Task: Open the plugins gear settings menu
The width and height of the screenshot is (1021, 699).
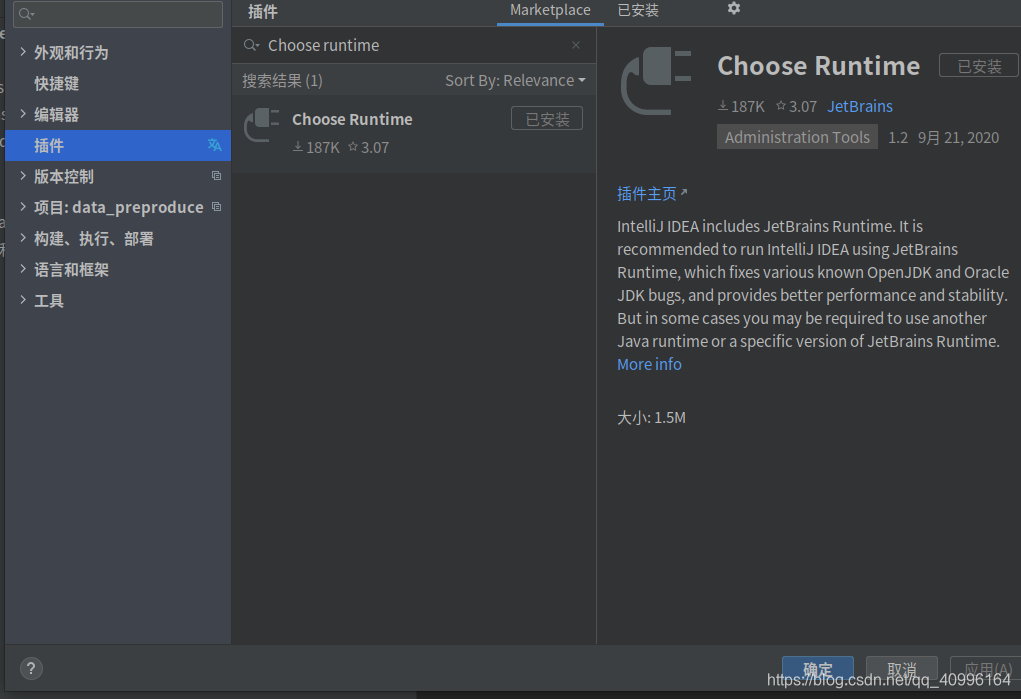Action: coord(733,8)
